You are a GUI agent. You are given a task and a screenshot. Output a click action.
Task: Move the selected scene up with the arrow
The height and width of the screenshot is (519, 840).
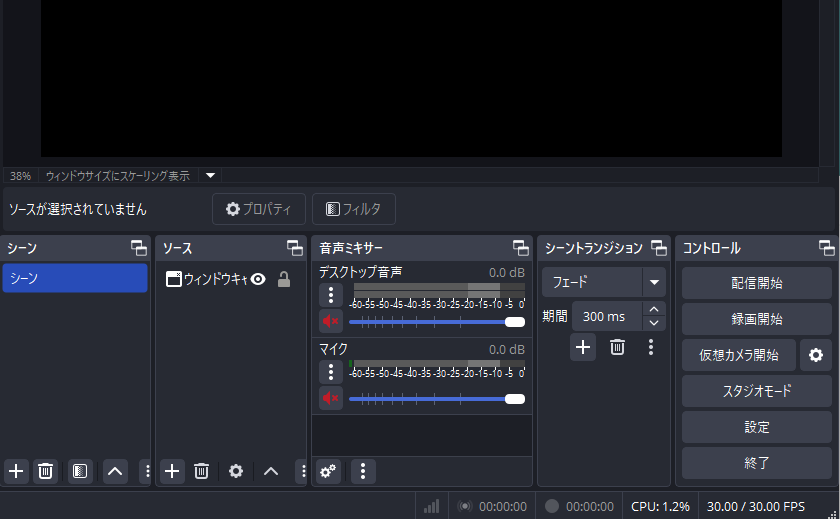115,471
